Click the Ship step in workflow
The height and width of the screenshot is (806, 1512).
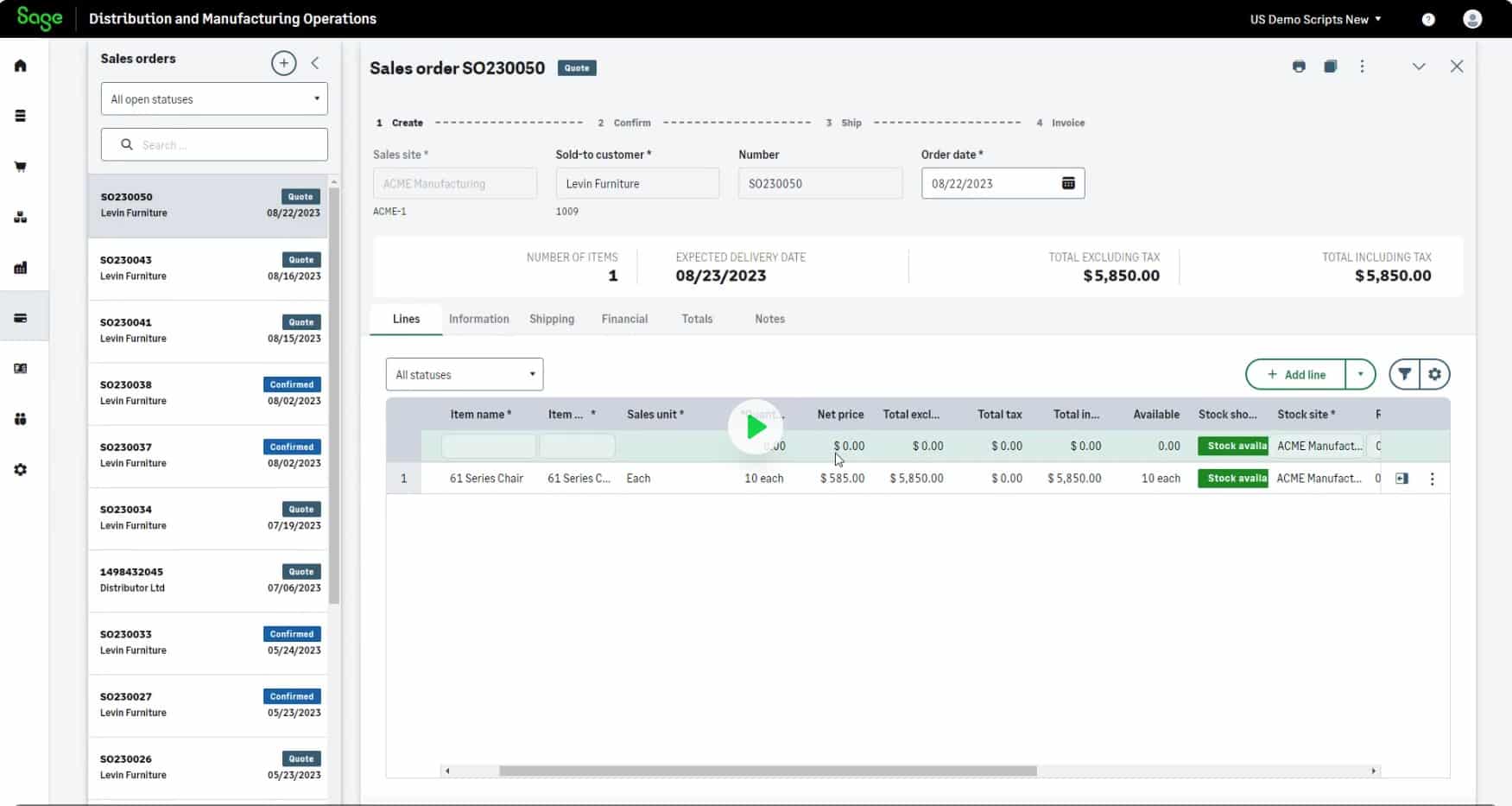pyautogui.click(x=844, y=123)
